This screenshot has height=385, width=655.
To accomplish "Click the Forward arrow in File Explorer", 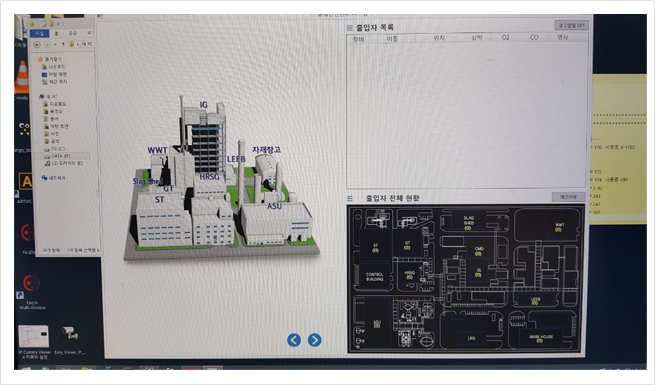I will point(48,44).
